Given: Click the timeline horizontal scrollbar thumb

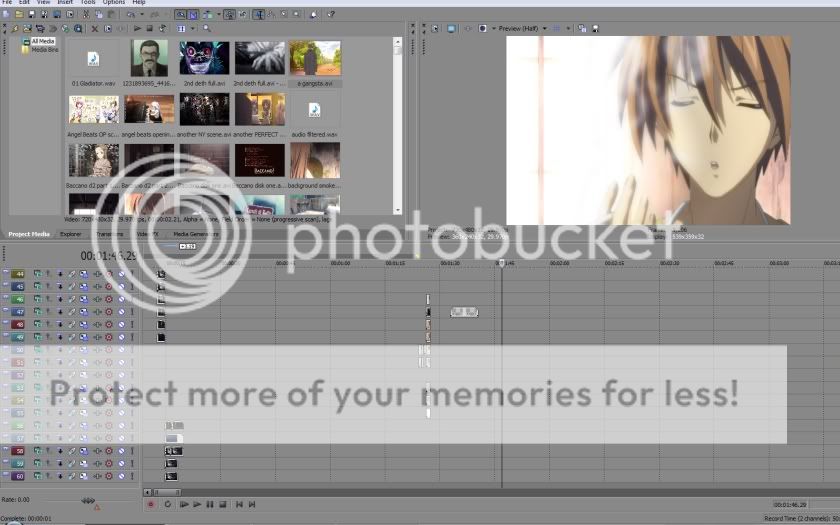Looking at the screenshot, I should [167, 492].
